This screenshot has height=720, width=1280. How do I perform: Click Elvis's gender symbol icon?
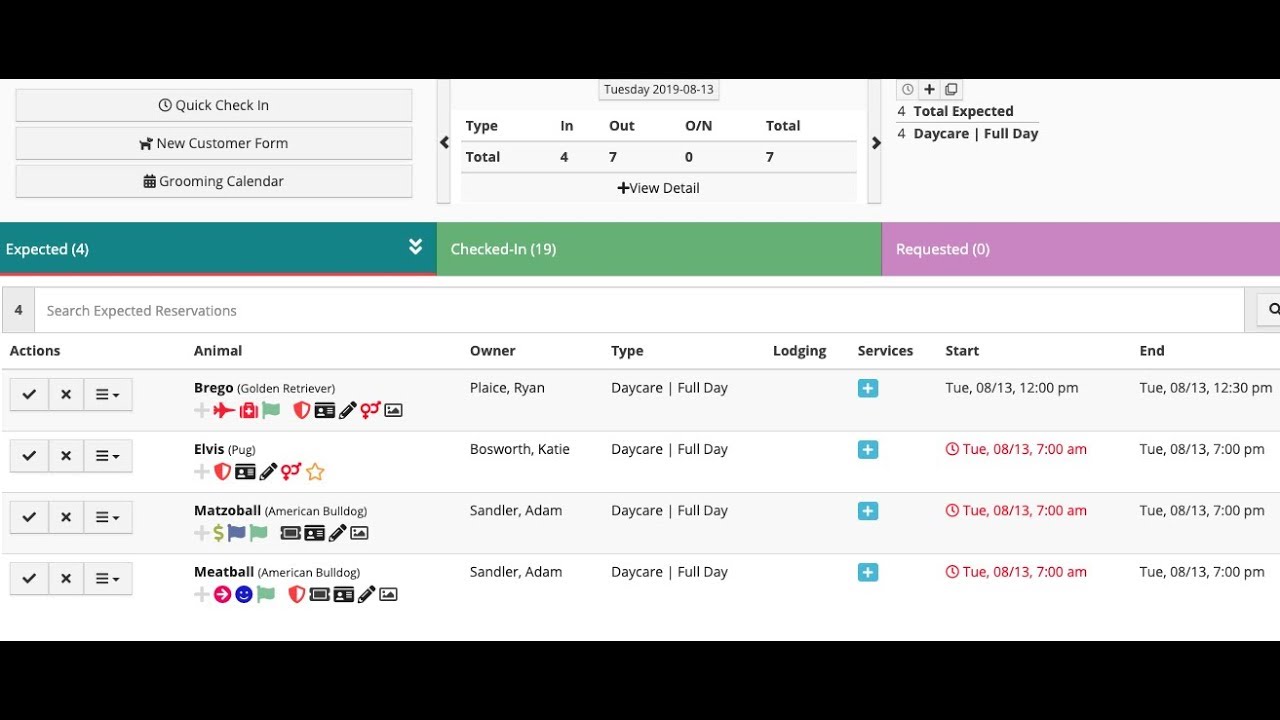click(291, 471)
